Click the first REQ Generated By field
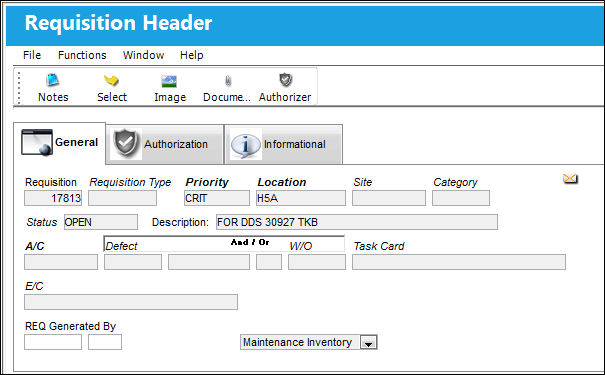Screen dimensions: 605x375 click(53, 342)
